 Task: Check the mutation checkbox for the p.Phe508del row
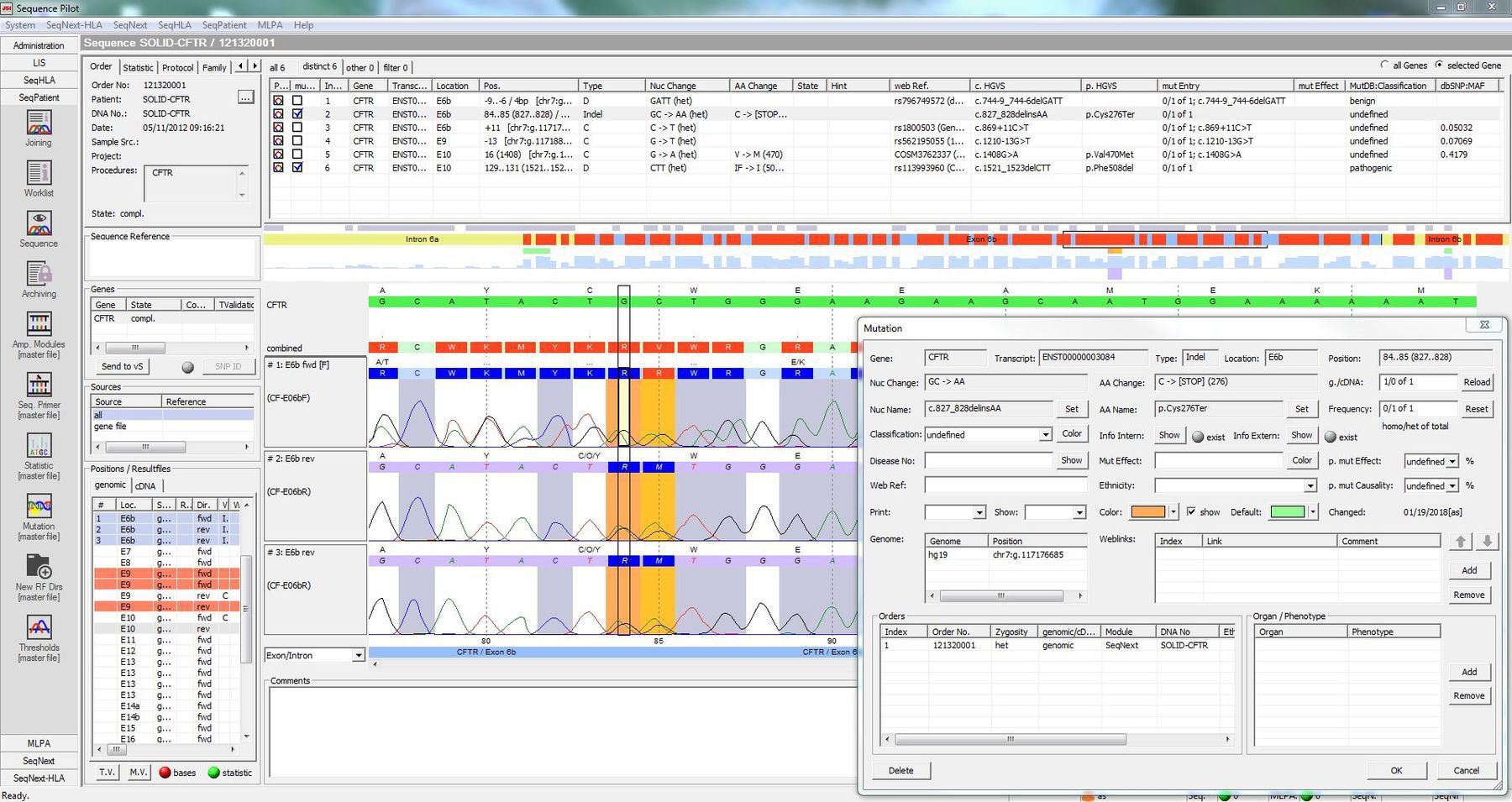point(296,168)
